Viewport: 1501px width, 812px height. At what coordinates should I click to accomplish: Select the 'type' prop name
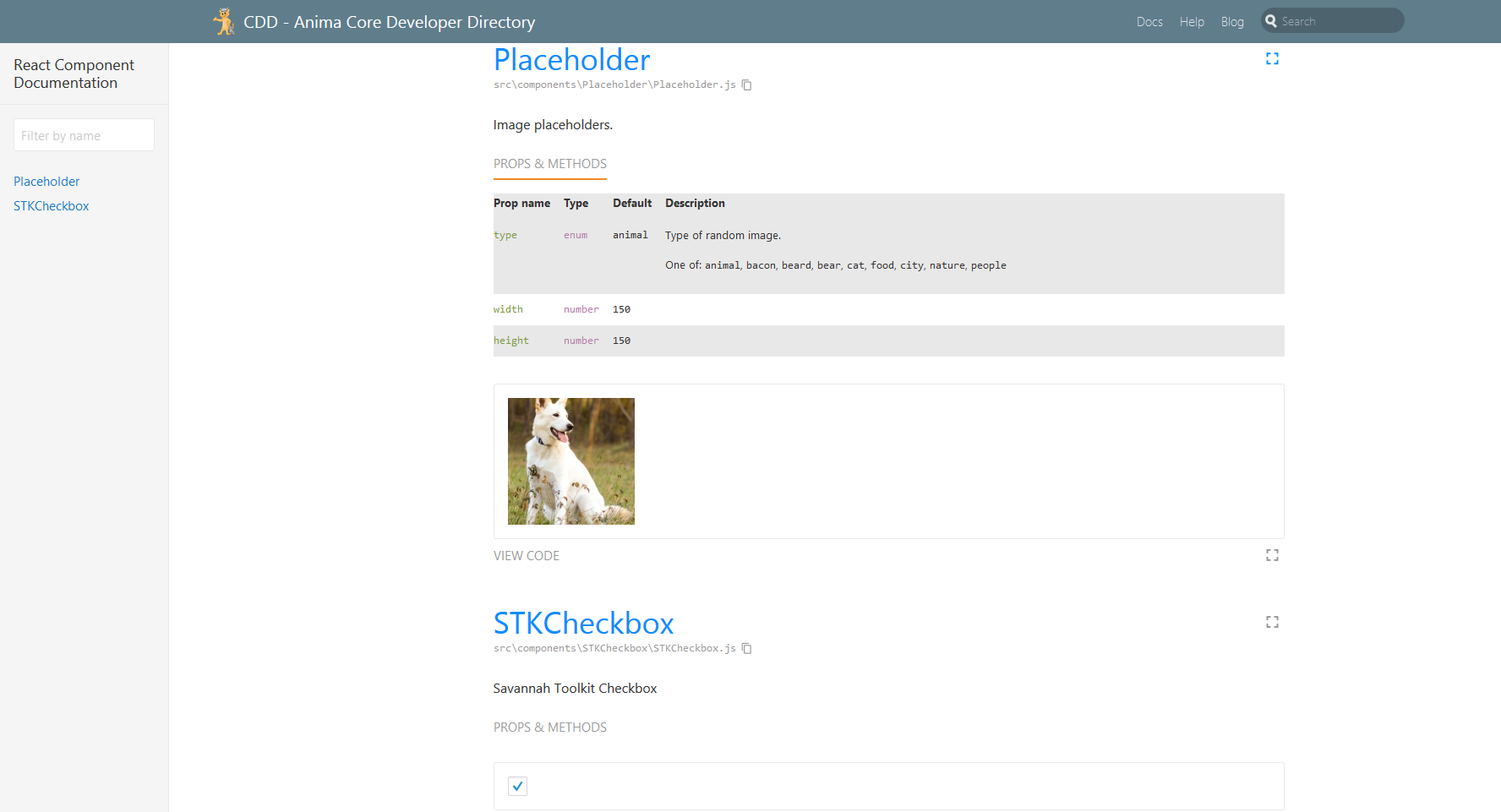[x=505, y=236]
